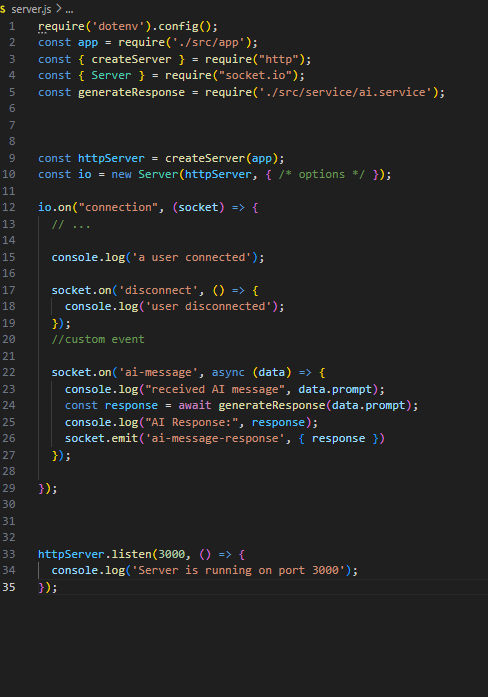This screenshot has height=697, width=488.
Task: Click line number 33 in the gutter
Action: (x=8, y=554)
